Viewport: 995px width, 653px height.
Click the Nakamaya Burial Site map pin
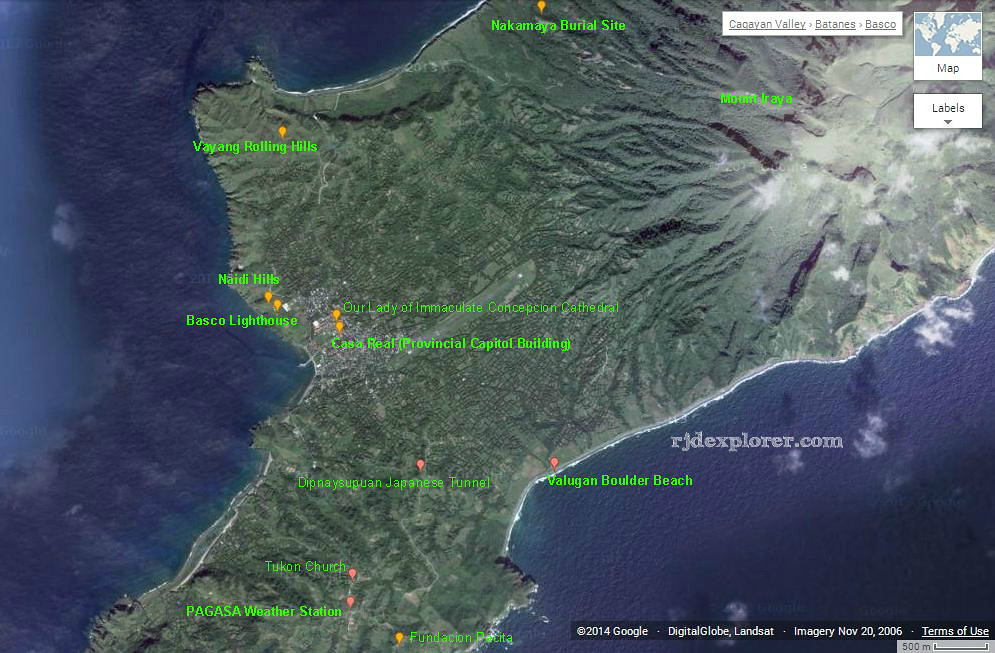[541, 7]
